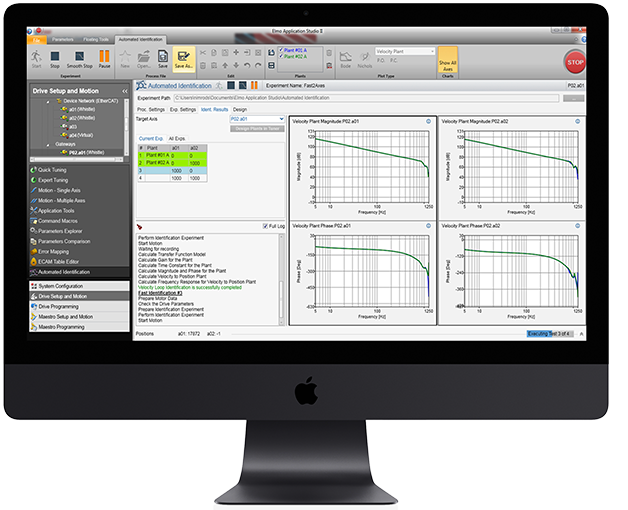Click the Undo arrow in Edit group
This screenshot has height=510, width=628.
[247, 65]
